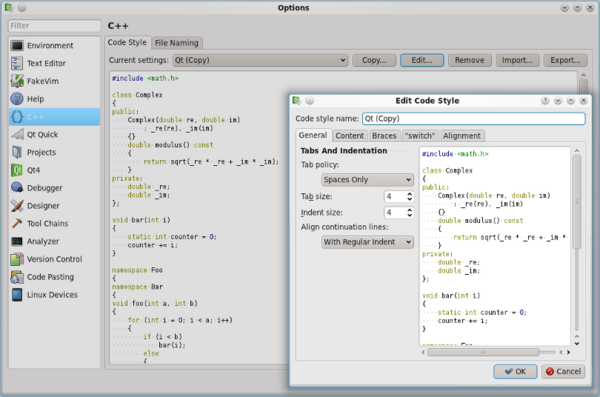600x397 pixels.
Task: Select the Debugger category icon
Action: click(x=17, y=188)
